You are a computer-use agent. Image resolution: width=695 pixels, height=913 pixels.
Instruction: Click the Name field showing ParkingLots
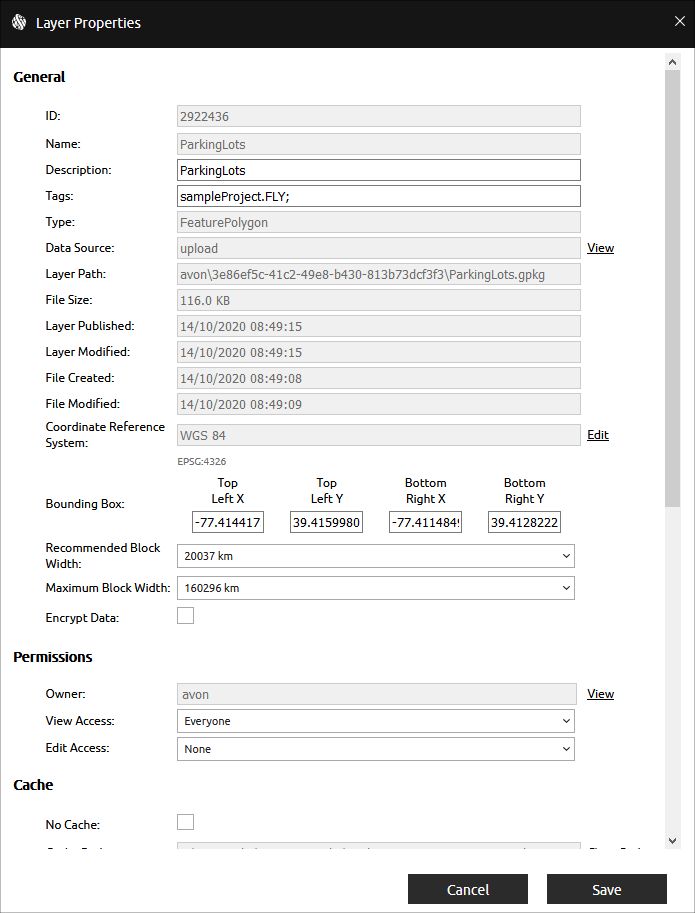tap(378, 144)
